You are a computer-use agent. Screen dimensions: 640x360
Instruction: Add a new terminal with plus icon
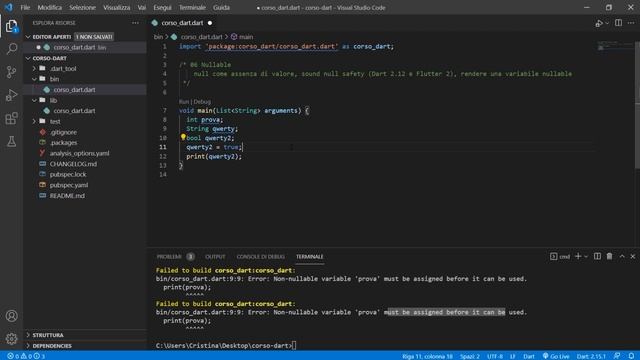(x=578, y=256)
